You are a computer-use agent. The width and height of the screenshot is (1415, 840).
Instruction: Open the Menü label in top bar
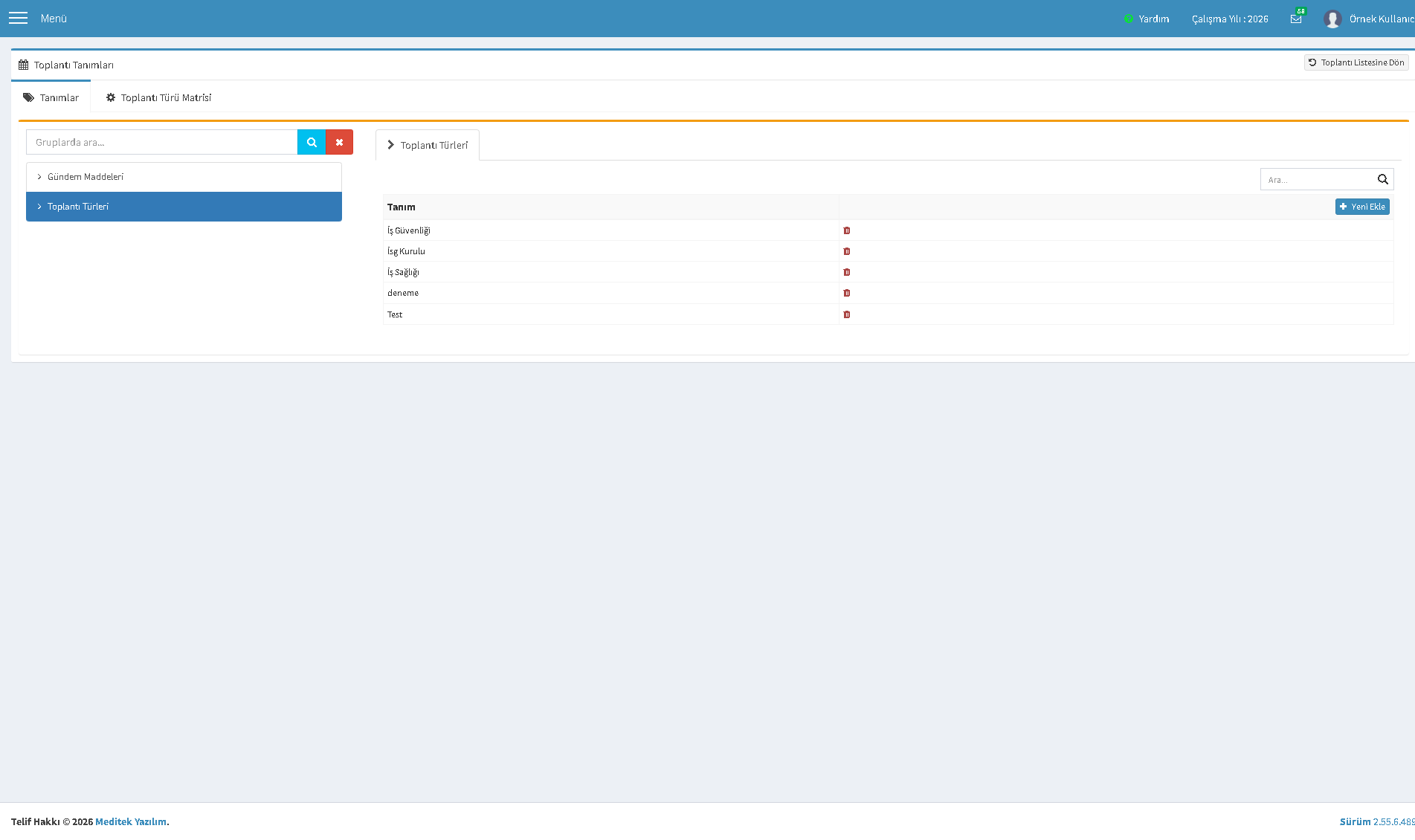pyautogui.click(x=54, y=19)
